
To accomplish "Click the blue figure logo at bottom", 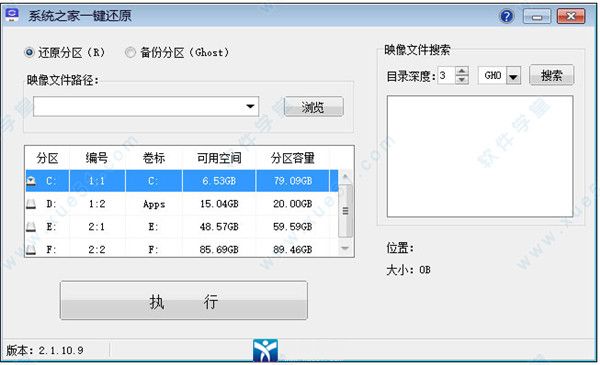I will (x=265, y=350).
